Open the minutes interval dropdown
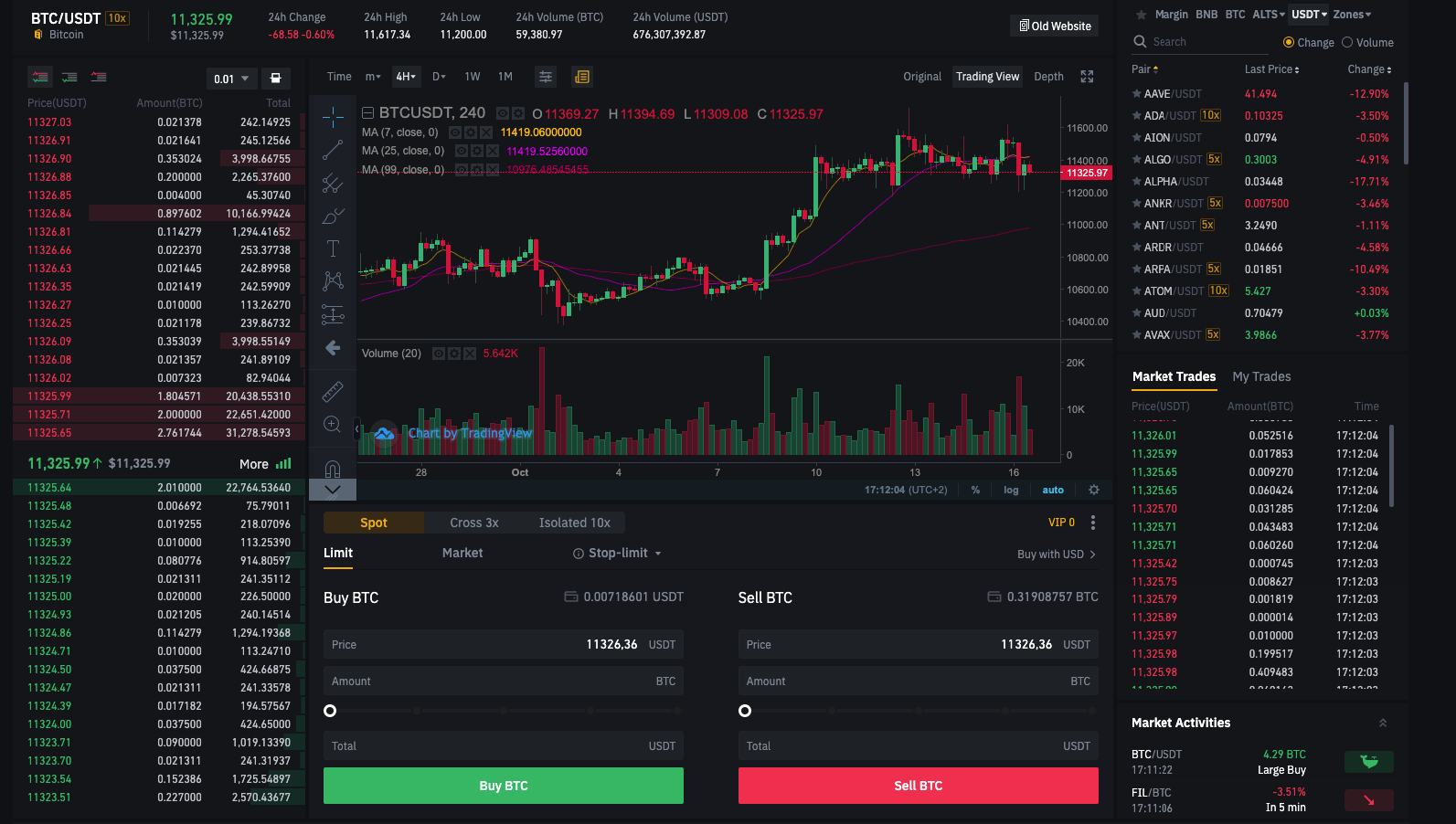1456x824 pixels. click(x=373, y=77)
